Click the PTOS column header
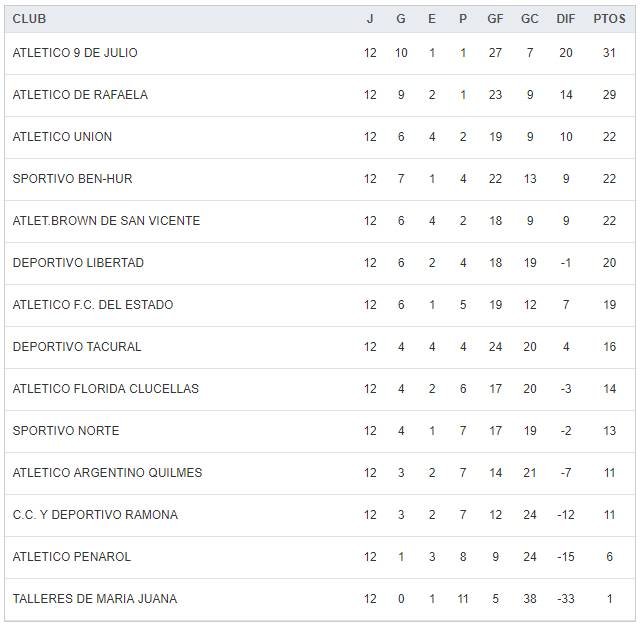The image size is (640, 626). (x=609, y=19)
